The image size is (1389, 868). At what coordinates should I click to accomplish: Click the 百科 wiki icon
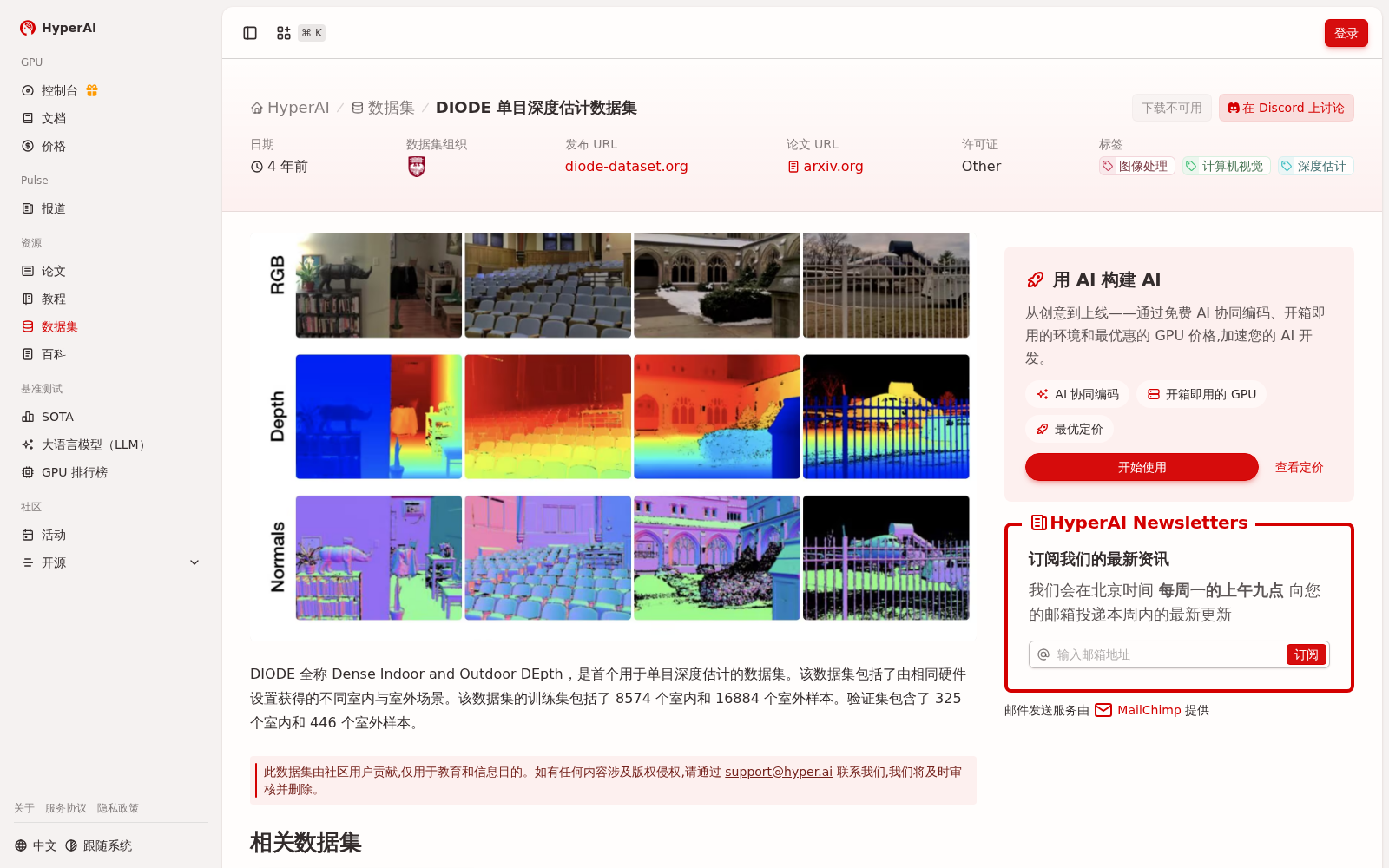(x=28, y=354)
